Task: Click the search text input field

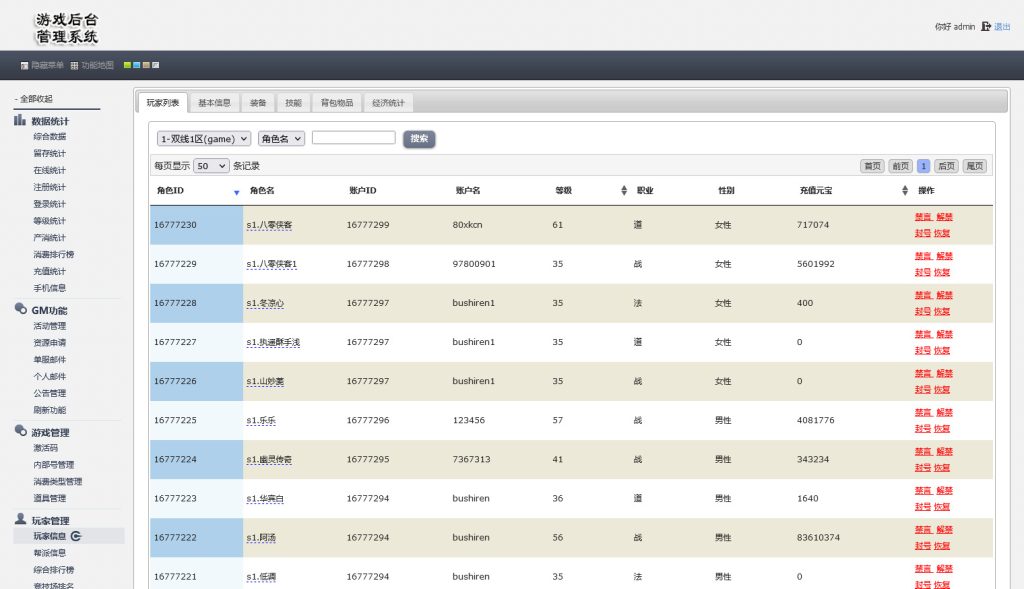Action: click(353, 138)
